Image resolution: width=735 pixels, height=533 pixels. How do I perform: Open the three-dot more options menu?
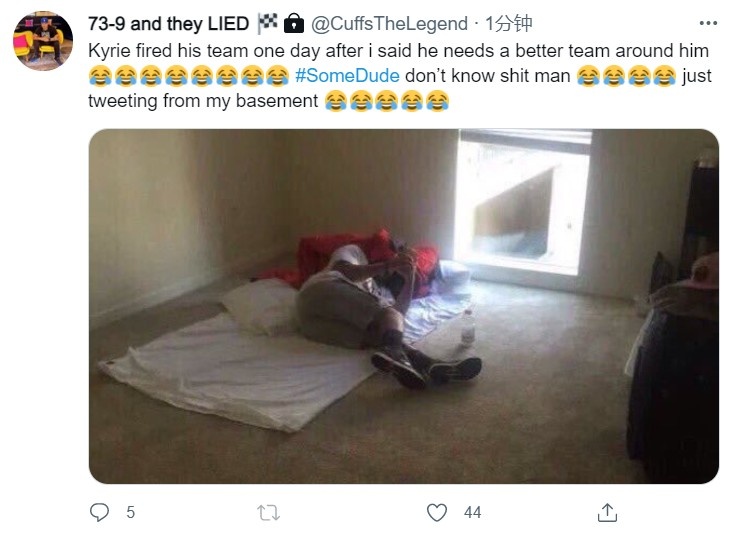point(708,23)
